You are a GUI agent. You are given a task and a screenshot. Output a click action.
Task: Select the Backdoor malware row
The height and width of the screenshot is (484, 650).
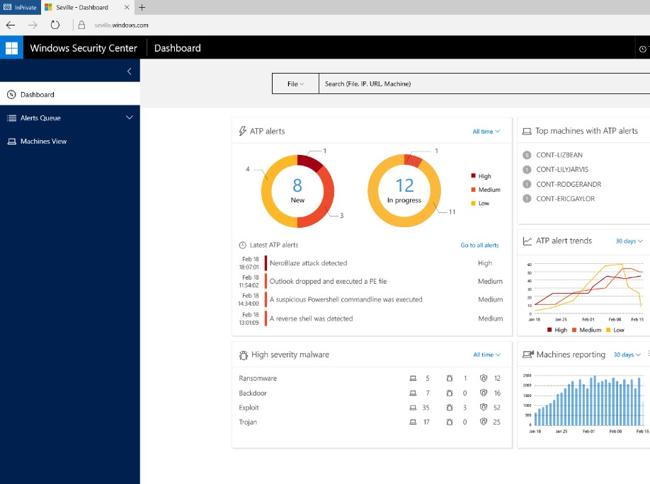[x=370, y=393]
